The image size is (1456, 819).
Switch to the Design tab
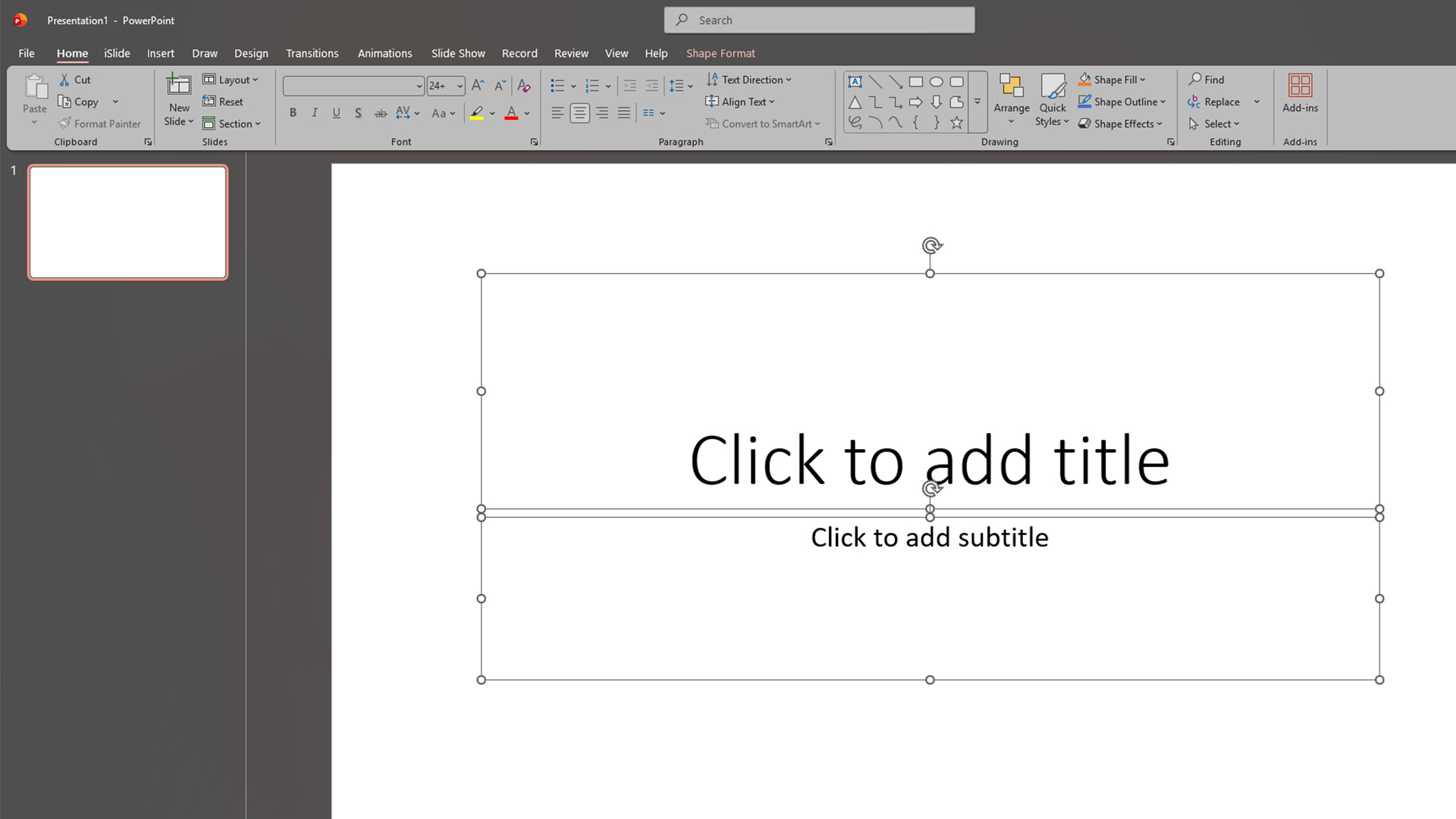pyautogui.click(x=251, y=53)
